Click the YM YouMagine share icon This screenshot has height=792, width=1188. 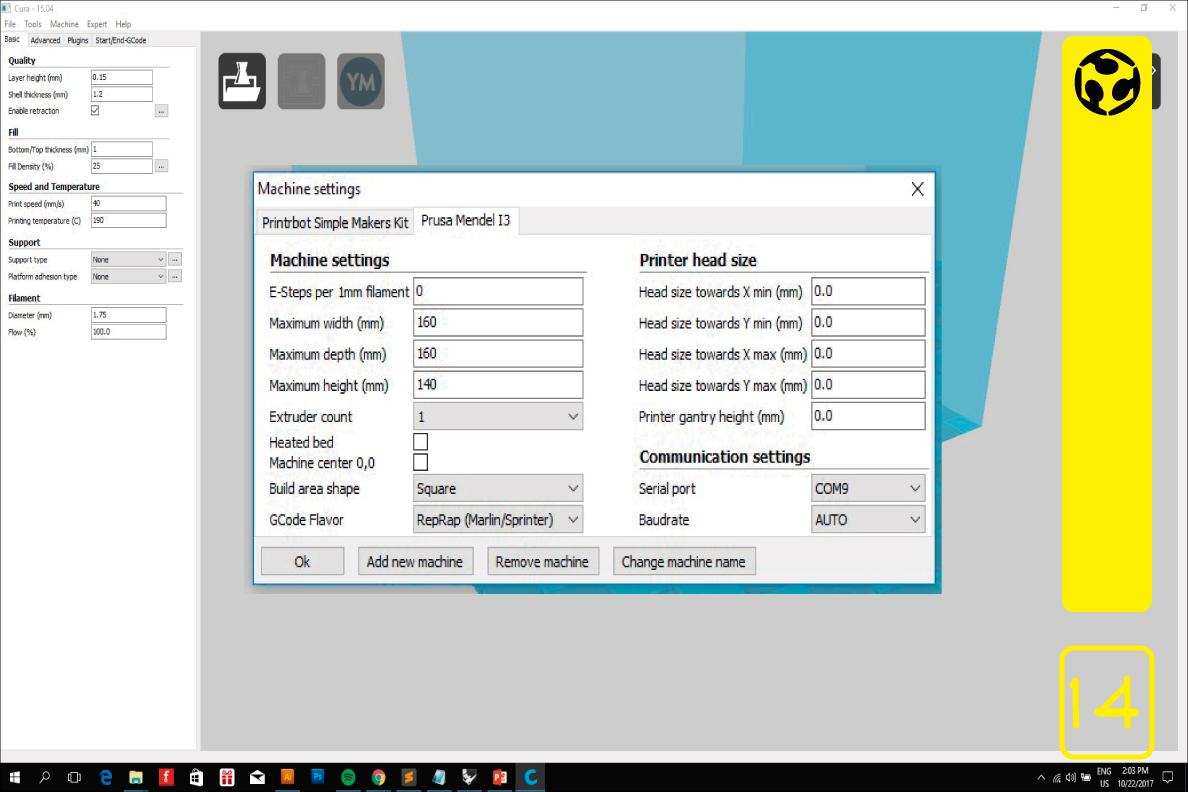(x=361, y=81)
